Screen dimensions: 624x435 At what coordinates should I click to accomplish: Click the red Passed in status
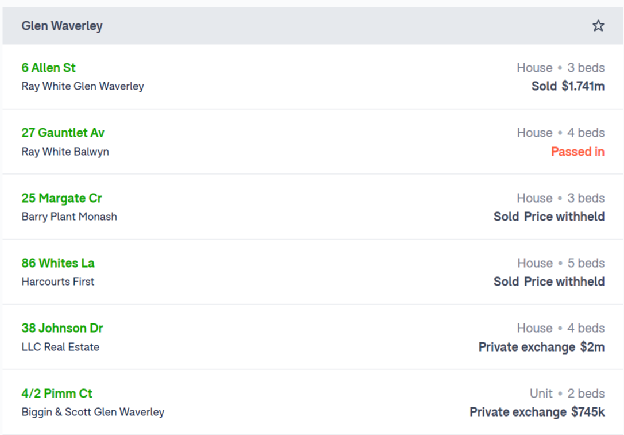[578, 152]
